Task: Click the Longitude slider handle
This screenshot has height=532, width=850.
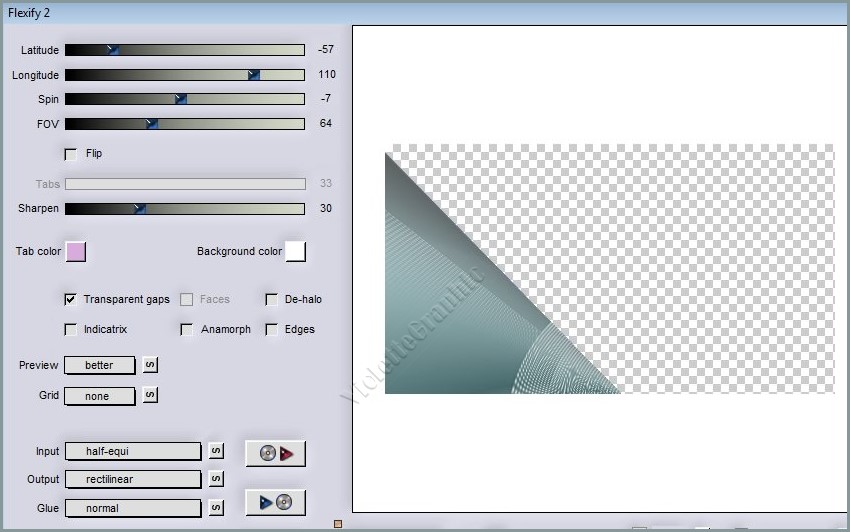Action: 254,75
